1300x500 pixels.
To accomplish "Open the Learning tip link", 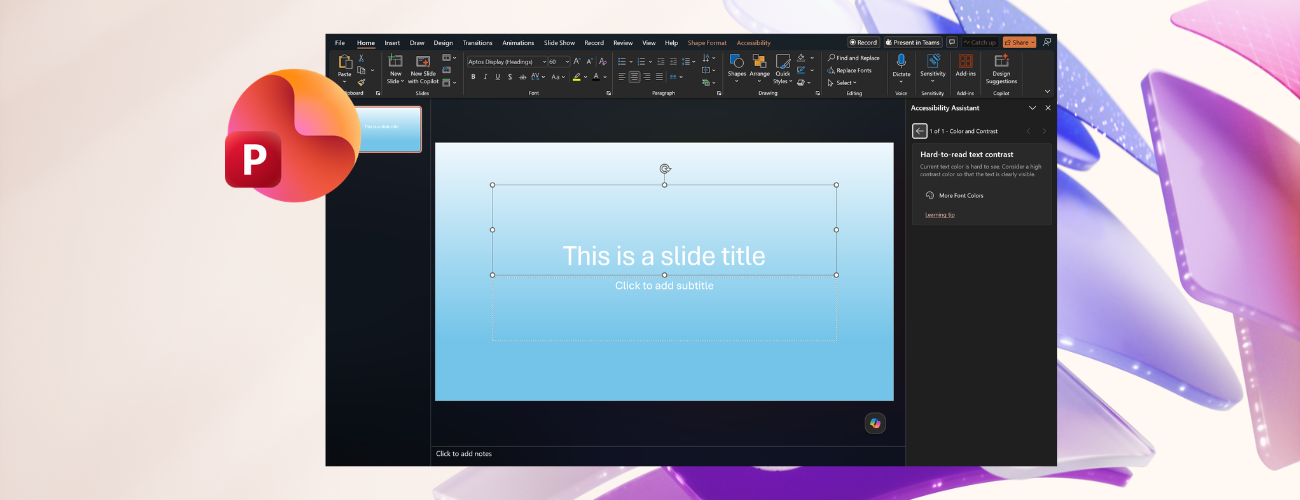I will point(940,215).
